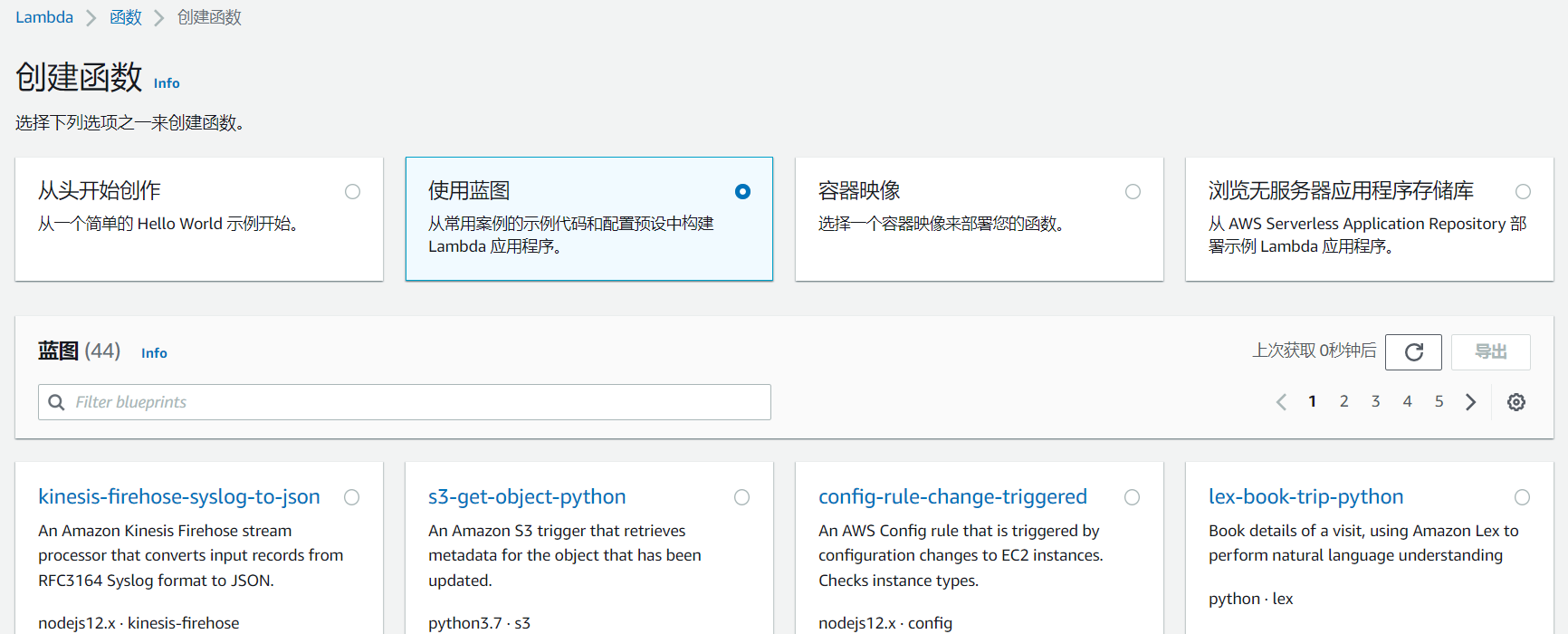Focus the Filter blueprints search field
Viewport: 1568px width, 634px height.
(x=405, y=402)
